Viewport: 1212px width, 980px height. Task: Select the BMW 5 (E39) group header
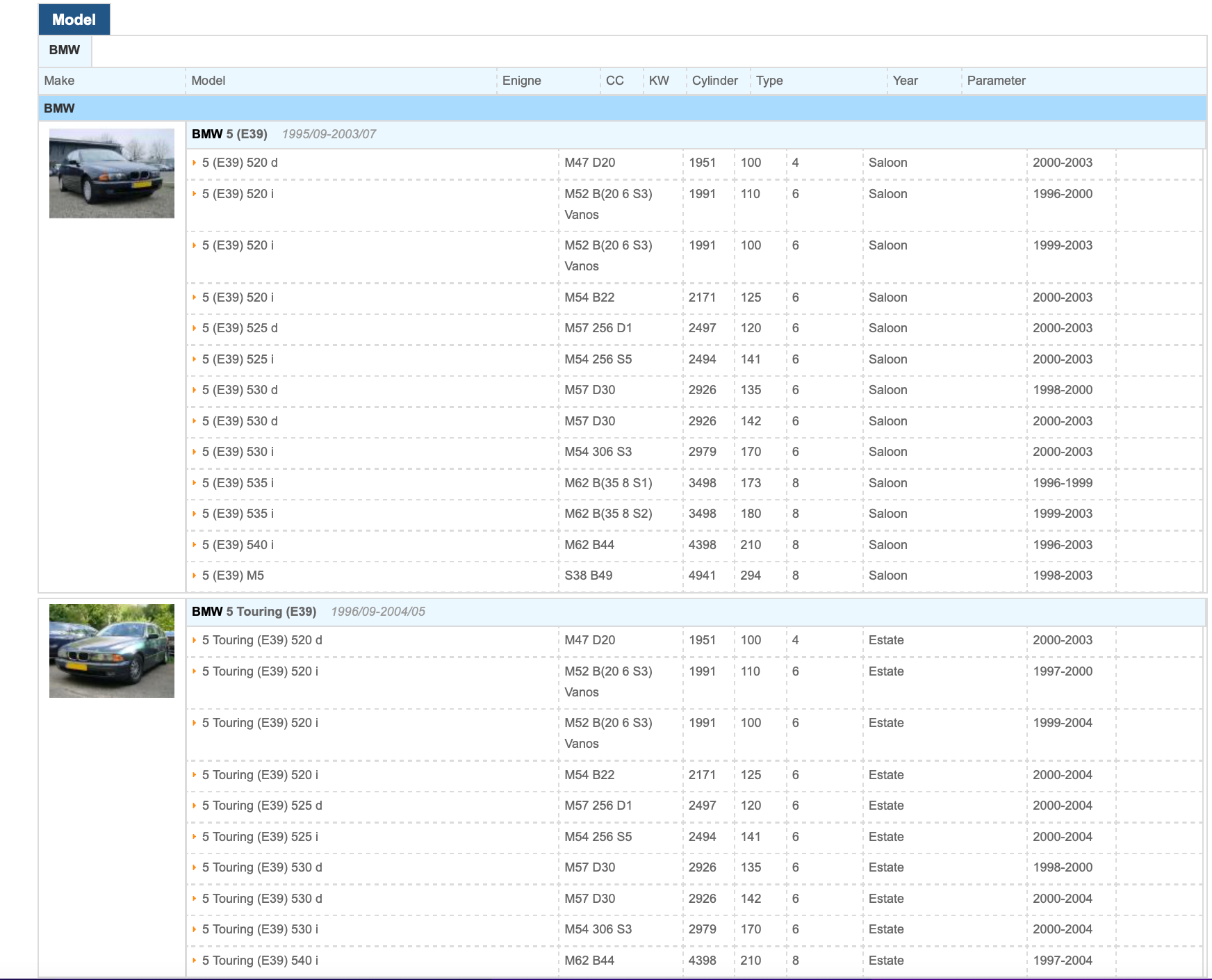230,134
